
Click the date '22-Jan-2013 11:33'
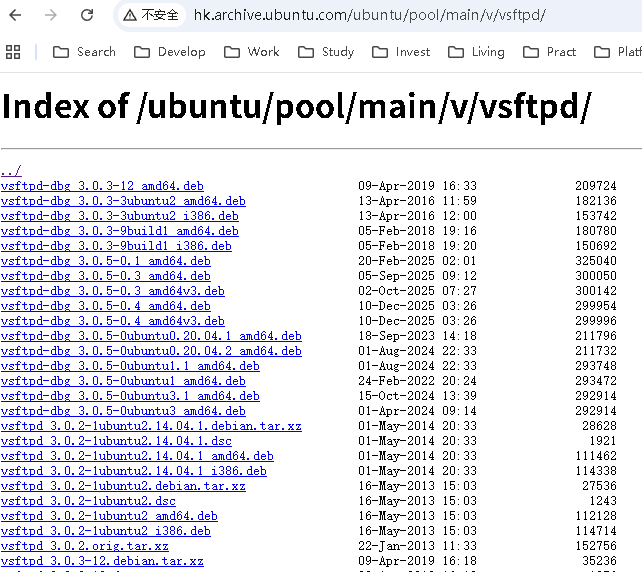(418, 546)
